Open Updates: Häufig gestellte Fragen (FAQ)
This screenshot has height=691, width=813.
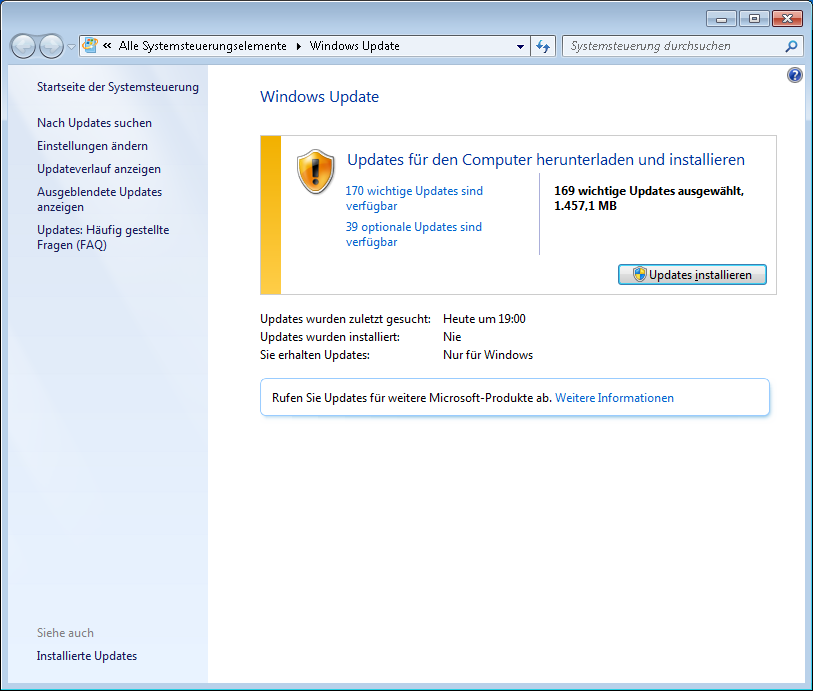tap(103, 237)
